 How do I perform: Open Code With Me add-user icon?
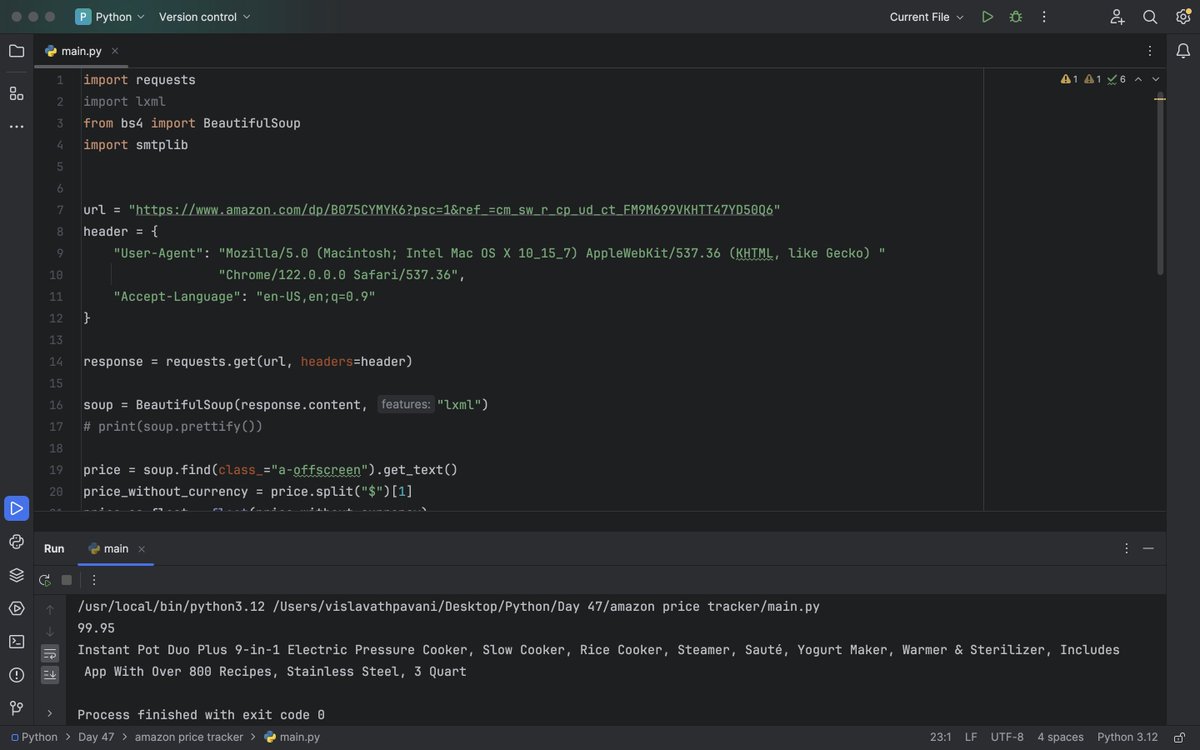(1117, 17)
